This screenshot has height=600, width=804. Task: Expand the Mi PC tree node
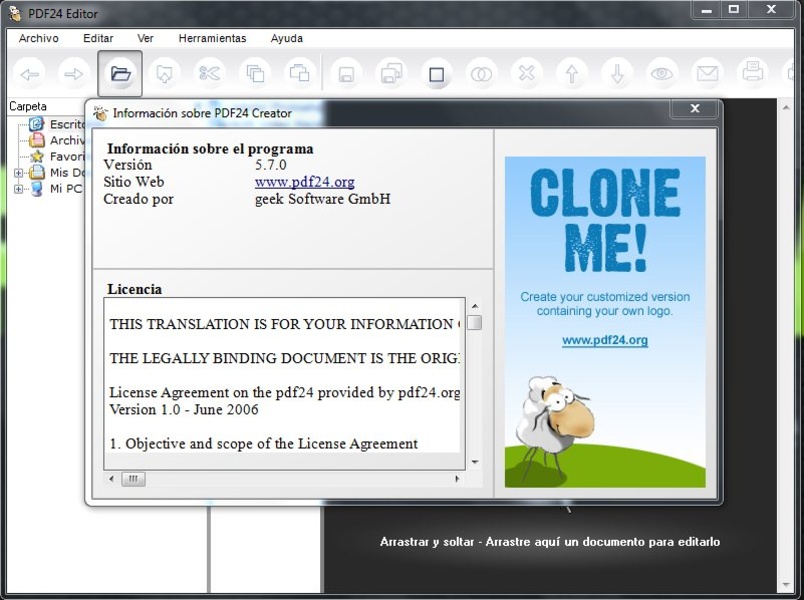[x=18, y=189]
